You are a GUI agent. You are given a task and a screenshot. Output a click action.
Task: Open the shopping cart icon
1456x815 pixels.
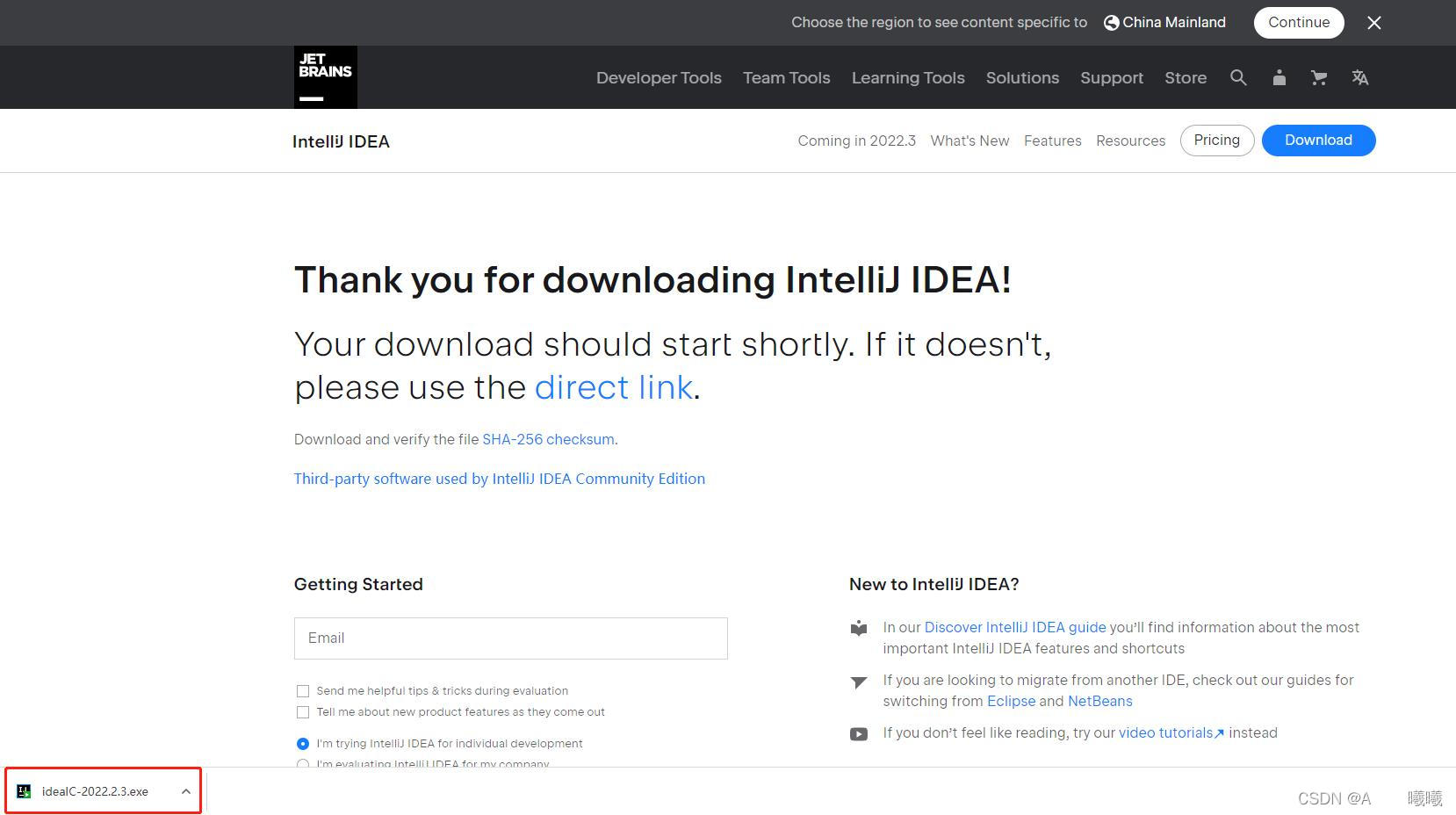1319,77
